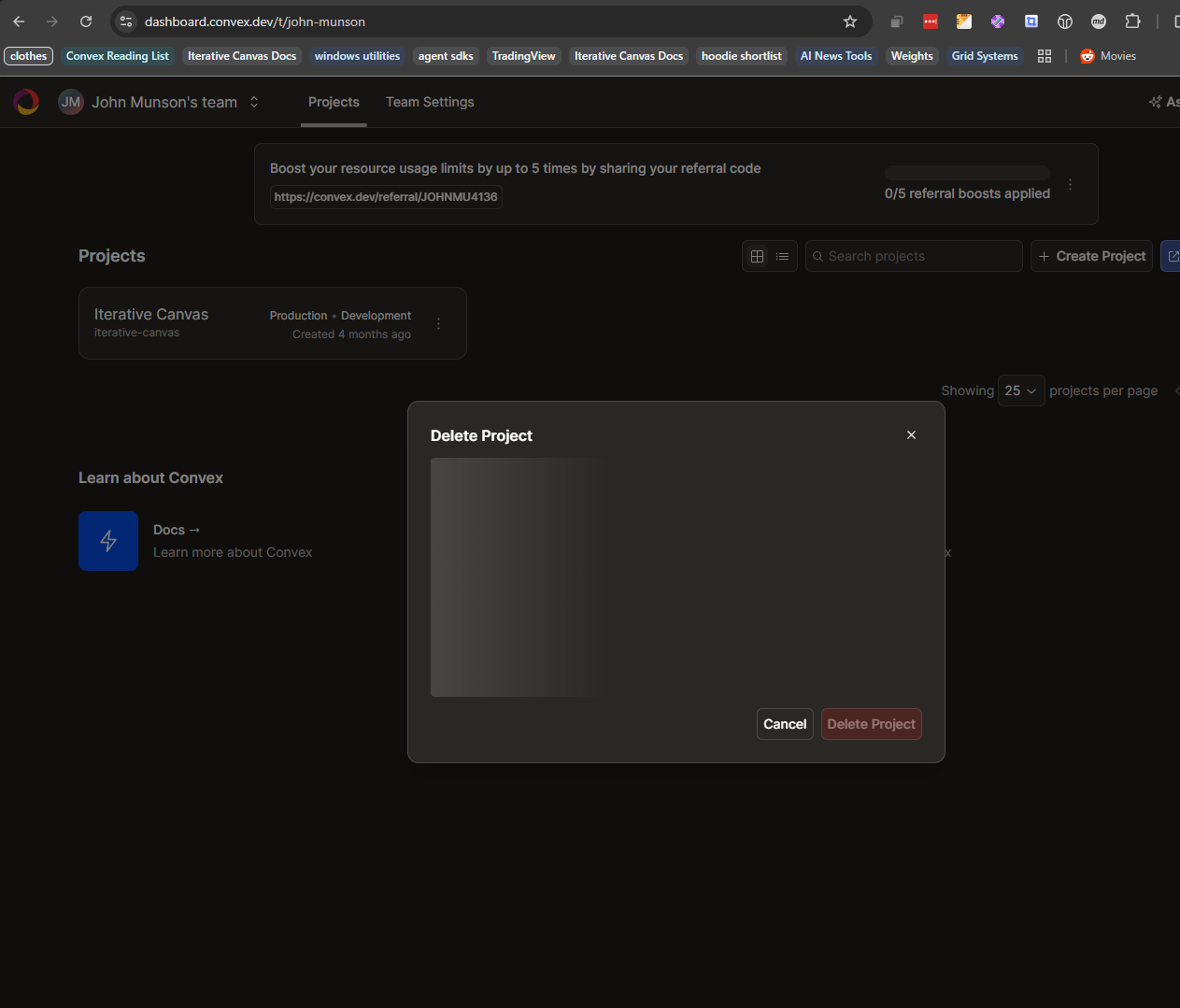1180x1008 pixels.
Task: Focus the Search projects field
Action: [x=914, y=256]
